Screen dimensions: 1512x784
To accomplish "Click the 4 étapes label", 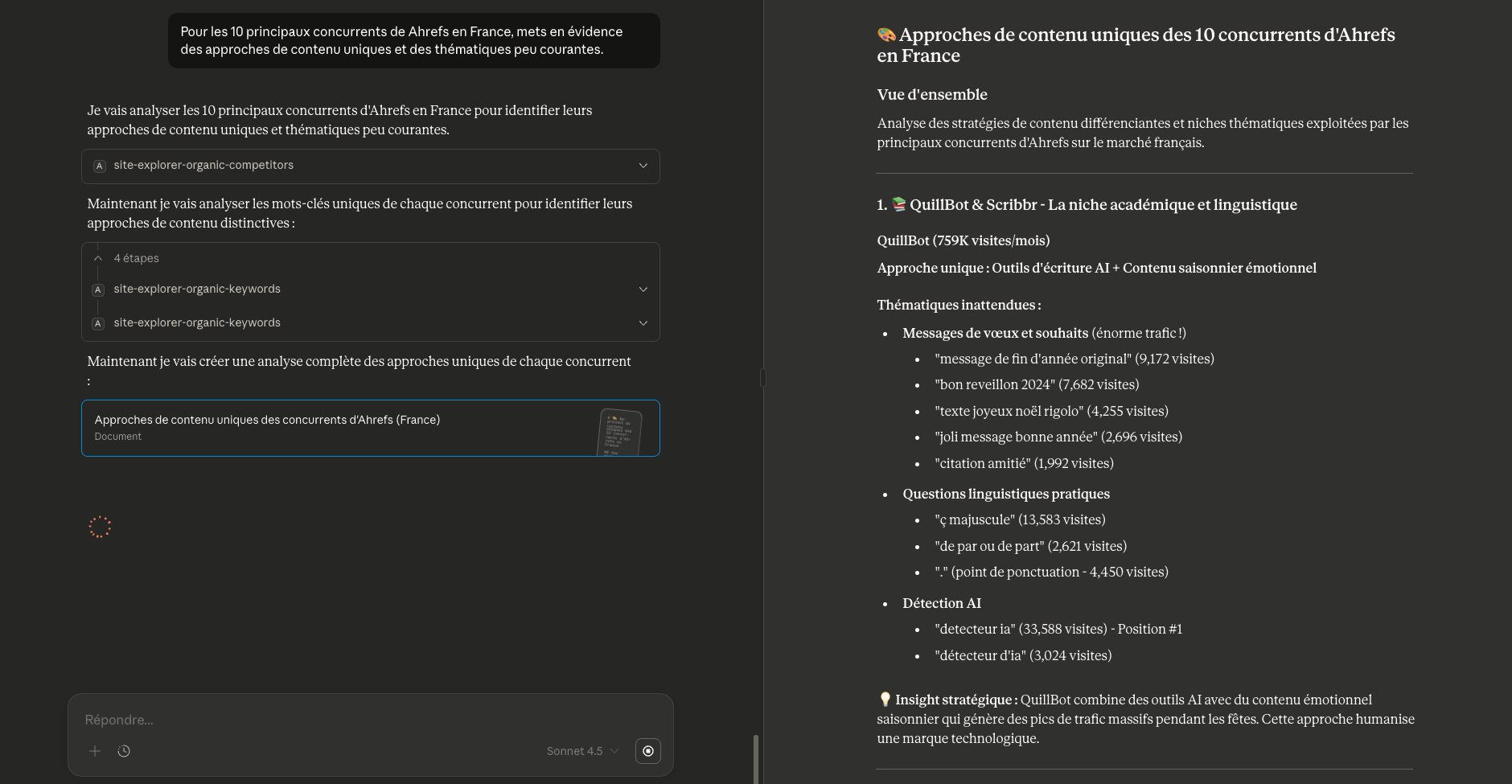I will click(137, 258).
